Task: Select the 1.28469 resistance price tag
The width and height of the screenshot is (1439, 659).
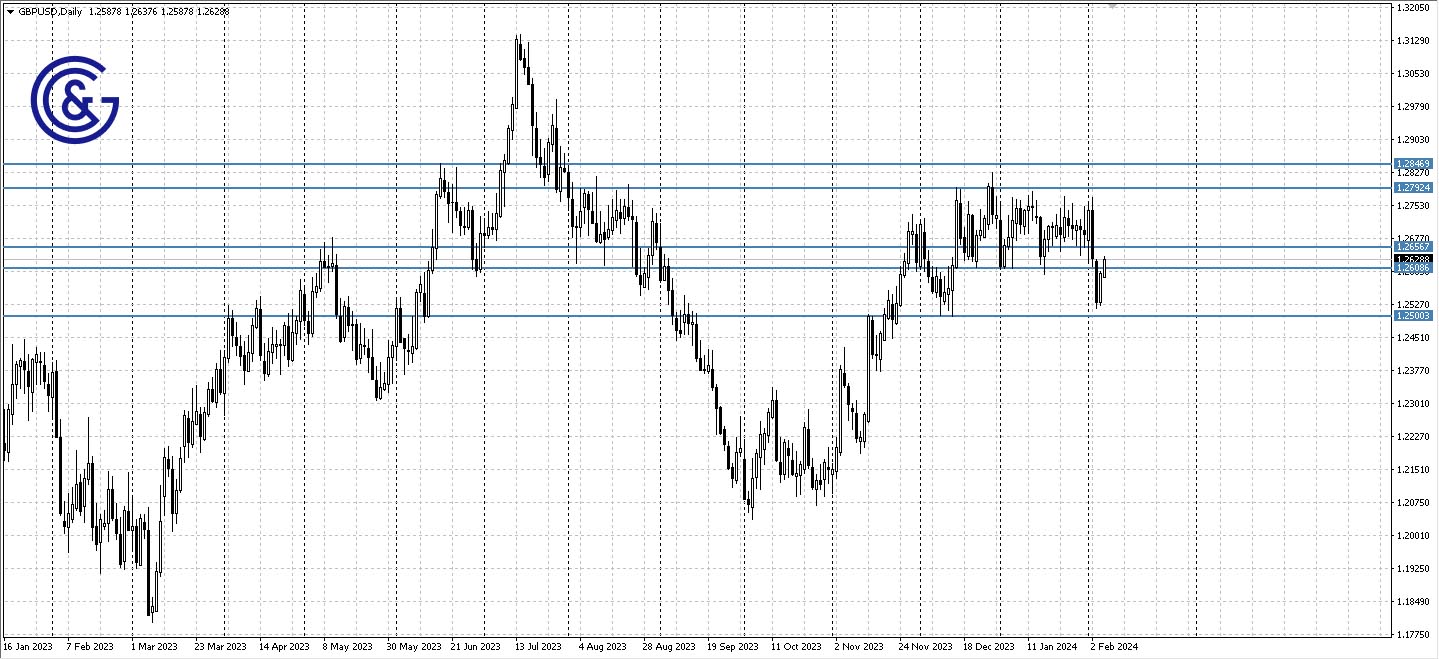Action: pyautogui.click(x=1413, y=162)
